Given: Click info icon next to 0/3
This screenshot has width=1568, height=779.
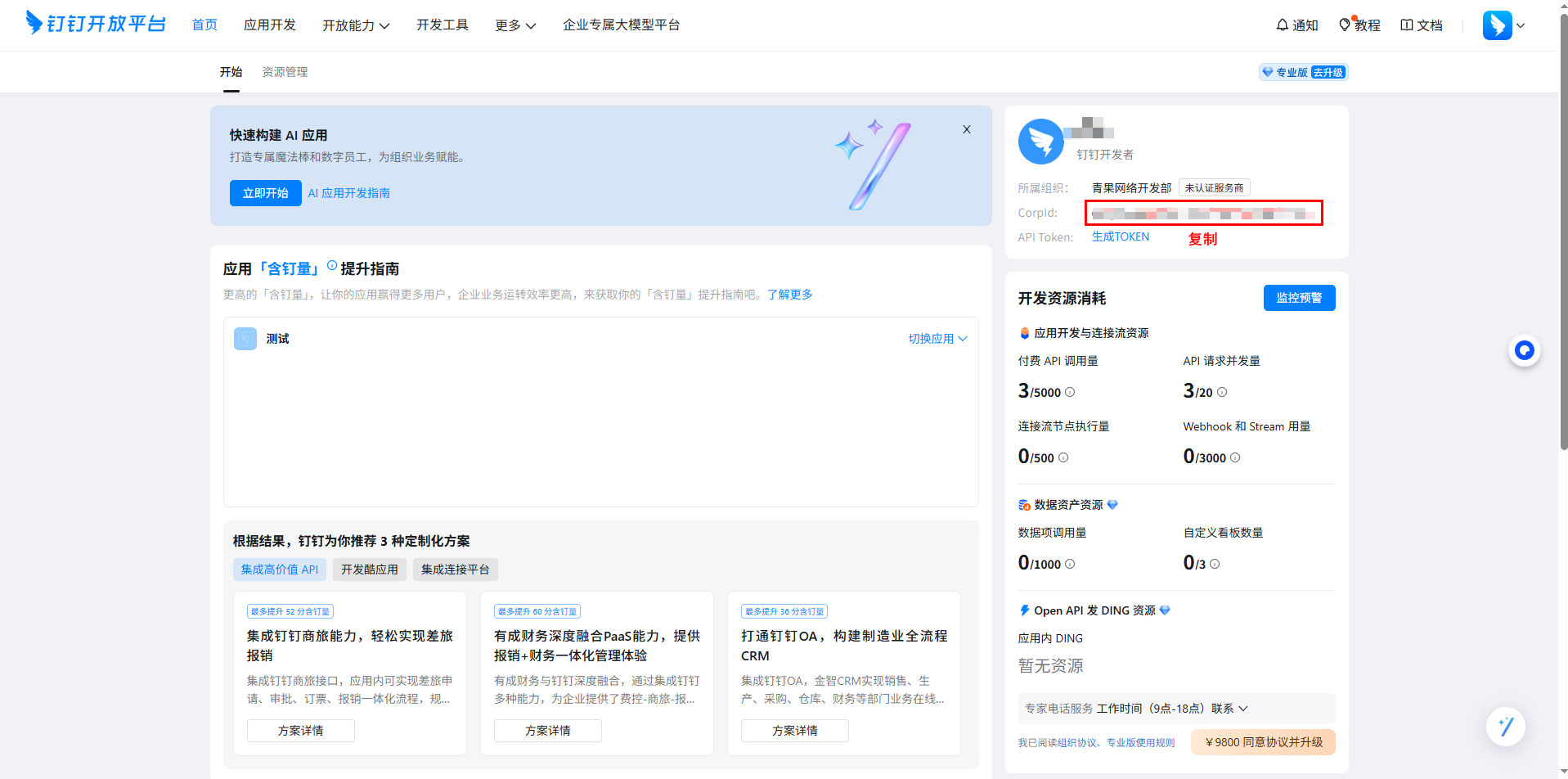Looking at the screenshot, I should (1215, 564).
